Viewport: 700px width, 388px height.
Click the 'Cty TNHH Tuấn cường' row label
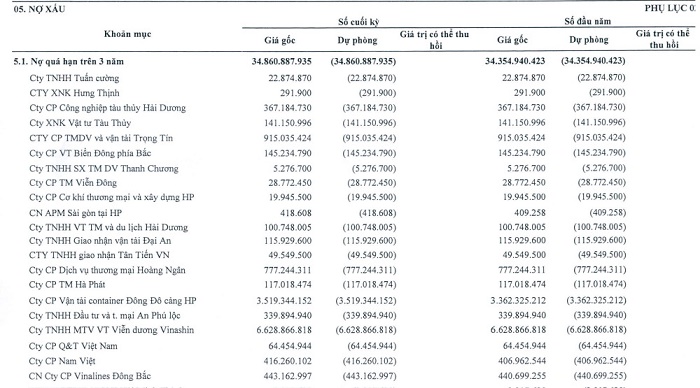(x=75, y=78)
